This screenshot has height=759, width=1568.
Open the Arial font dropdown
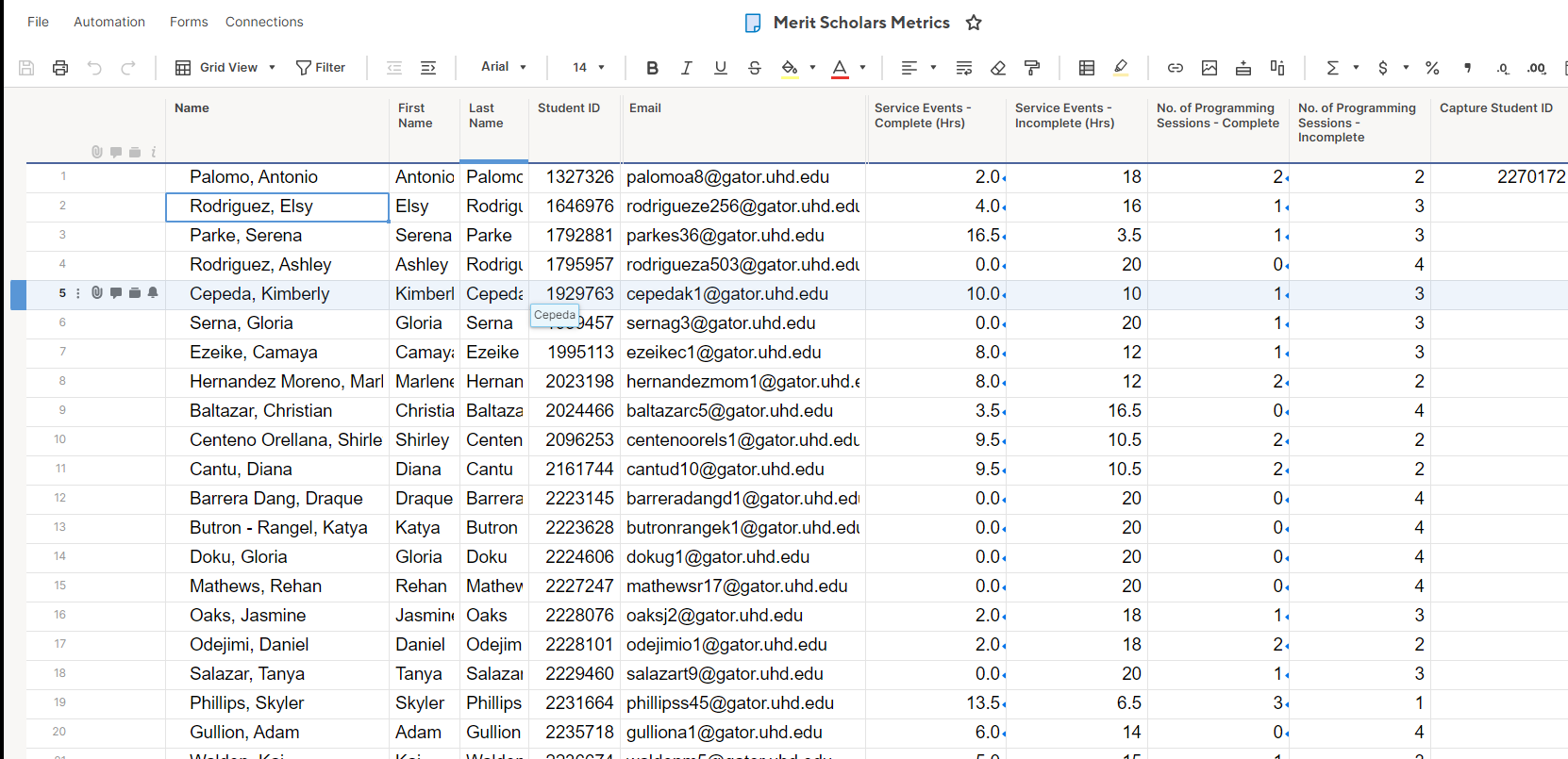[503, 67]
